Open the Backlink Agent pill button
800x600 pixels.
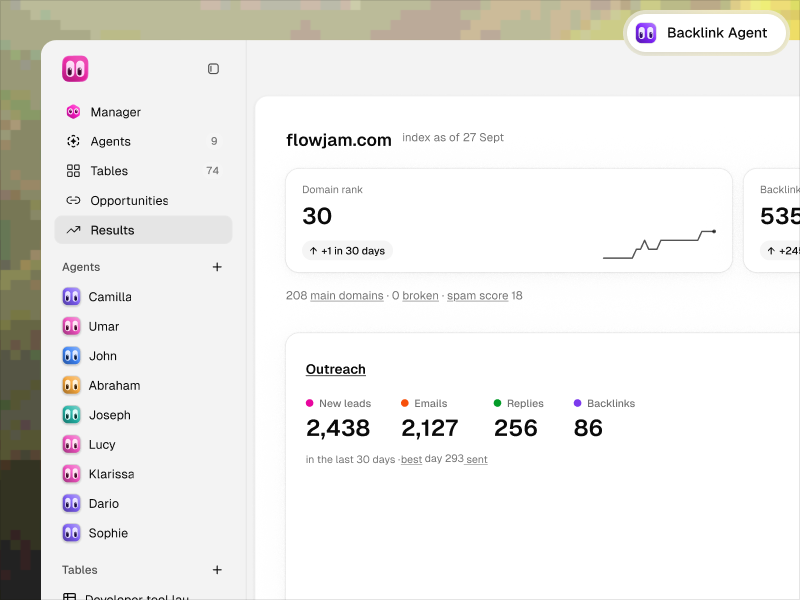click(x=706, y=33)
